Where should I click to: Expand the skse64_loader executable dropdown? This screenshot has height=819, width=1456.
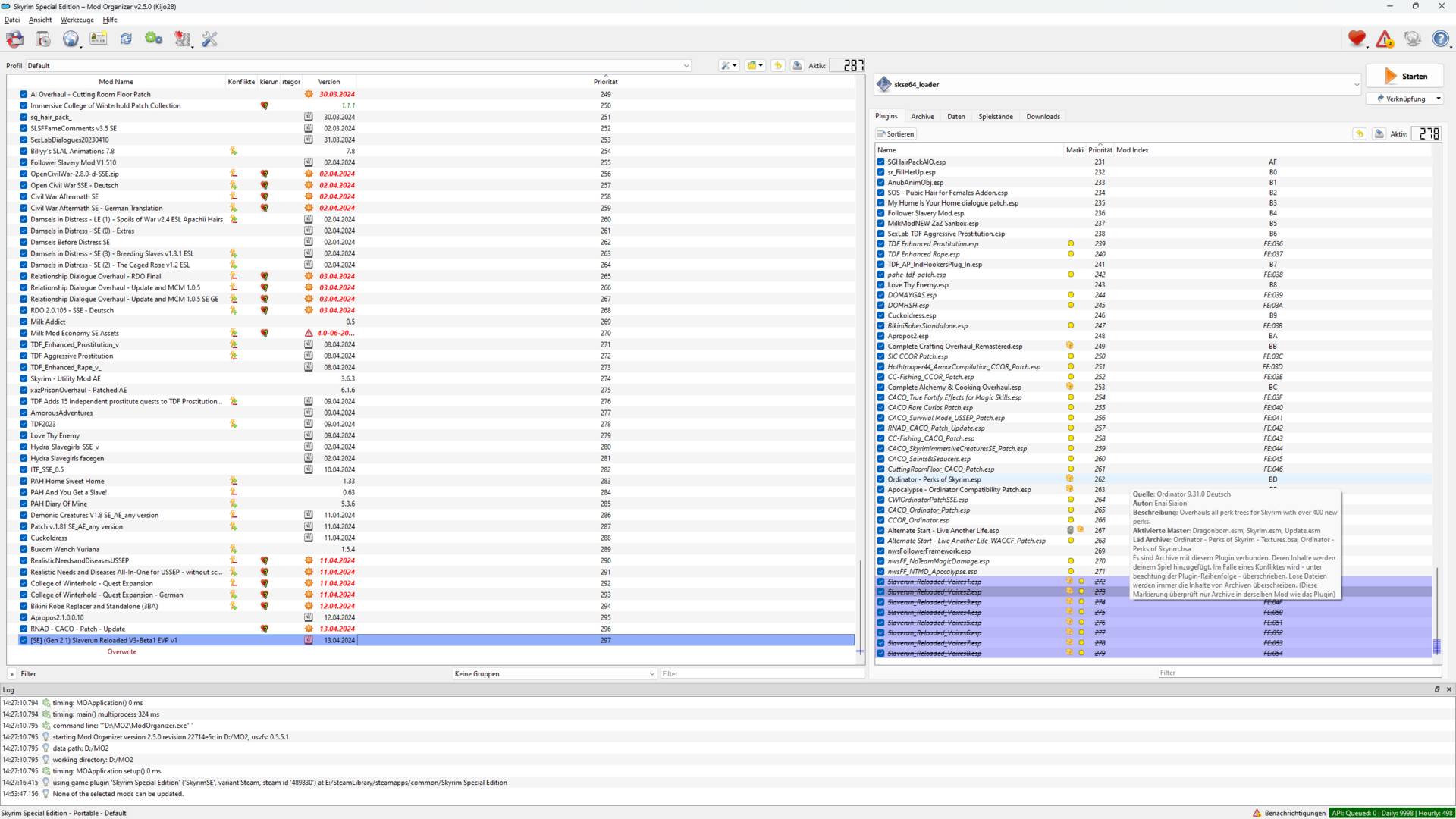tap(1119, 85)
